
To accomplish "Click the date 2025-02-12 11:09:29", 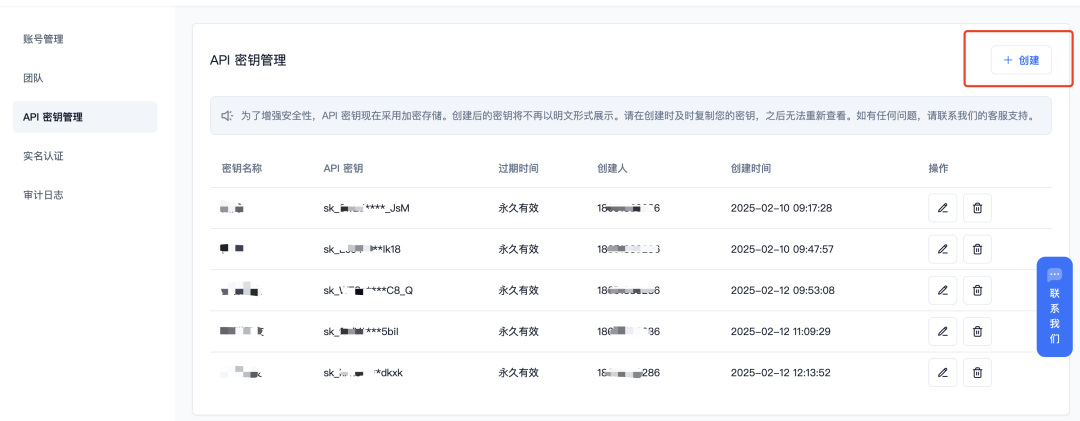I will click(781, 331).
